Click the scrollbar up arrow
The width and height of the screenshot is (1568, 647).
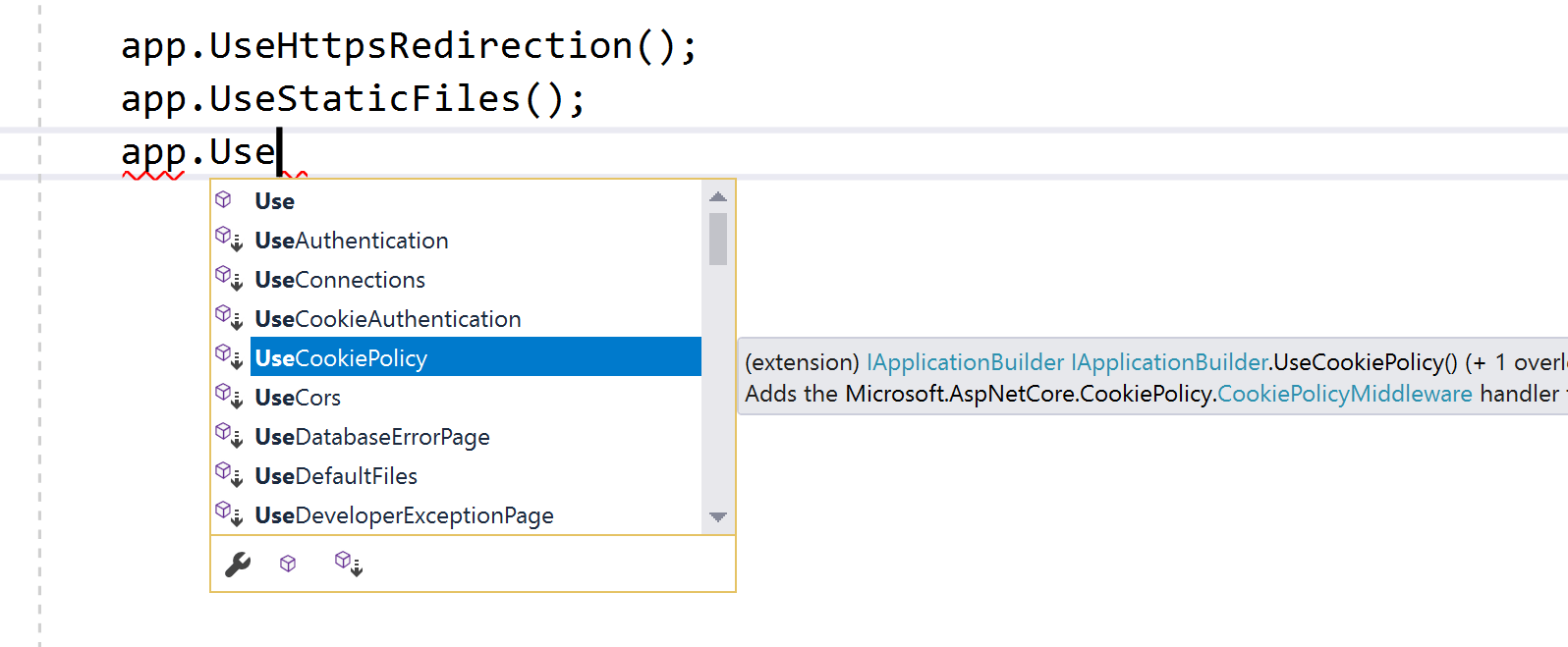718,195
